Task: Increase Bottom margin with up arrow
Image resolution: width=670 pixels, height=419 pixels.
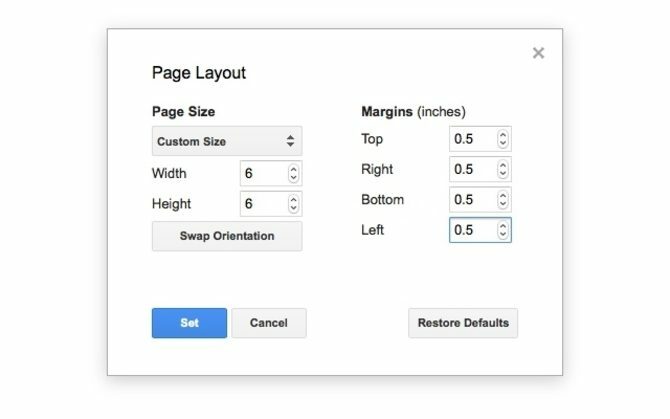Action: point(503,195)
